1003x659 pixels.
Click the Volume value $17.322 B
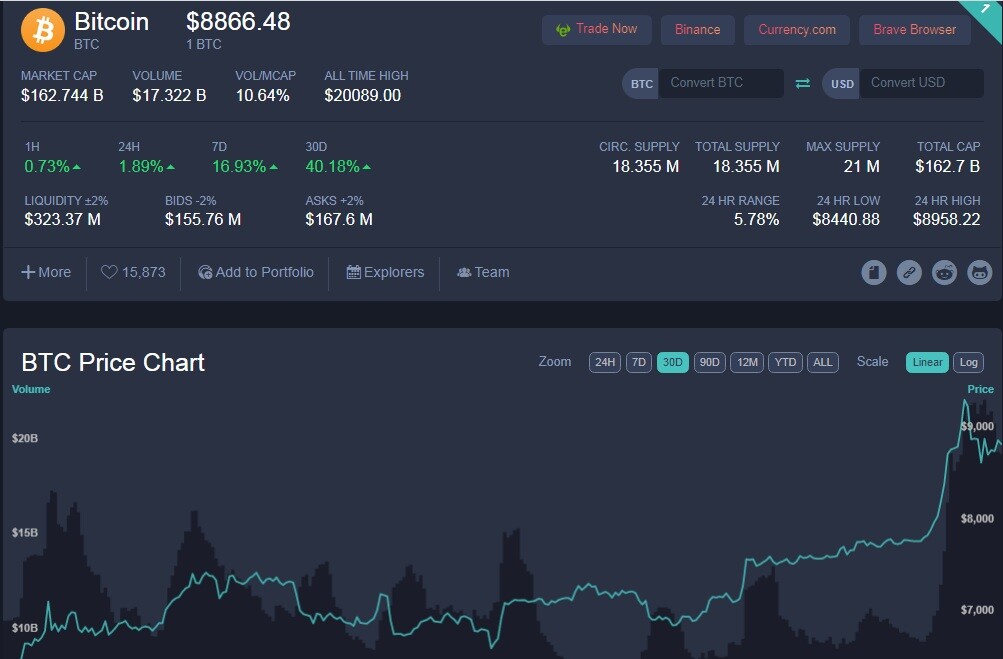click(169, 95)
